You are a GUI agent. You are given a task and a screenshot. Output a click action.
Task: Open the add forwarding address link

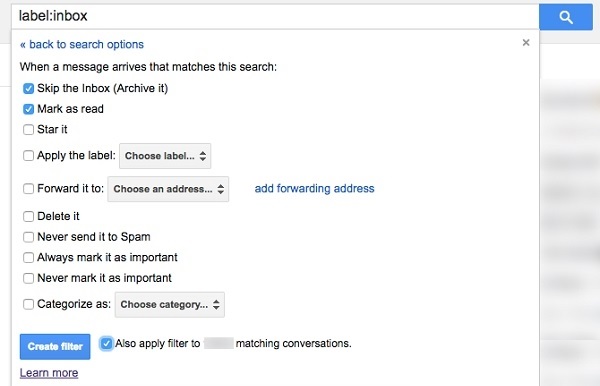click(x=315, y=189)
